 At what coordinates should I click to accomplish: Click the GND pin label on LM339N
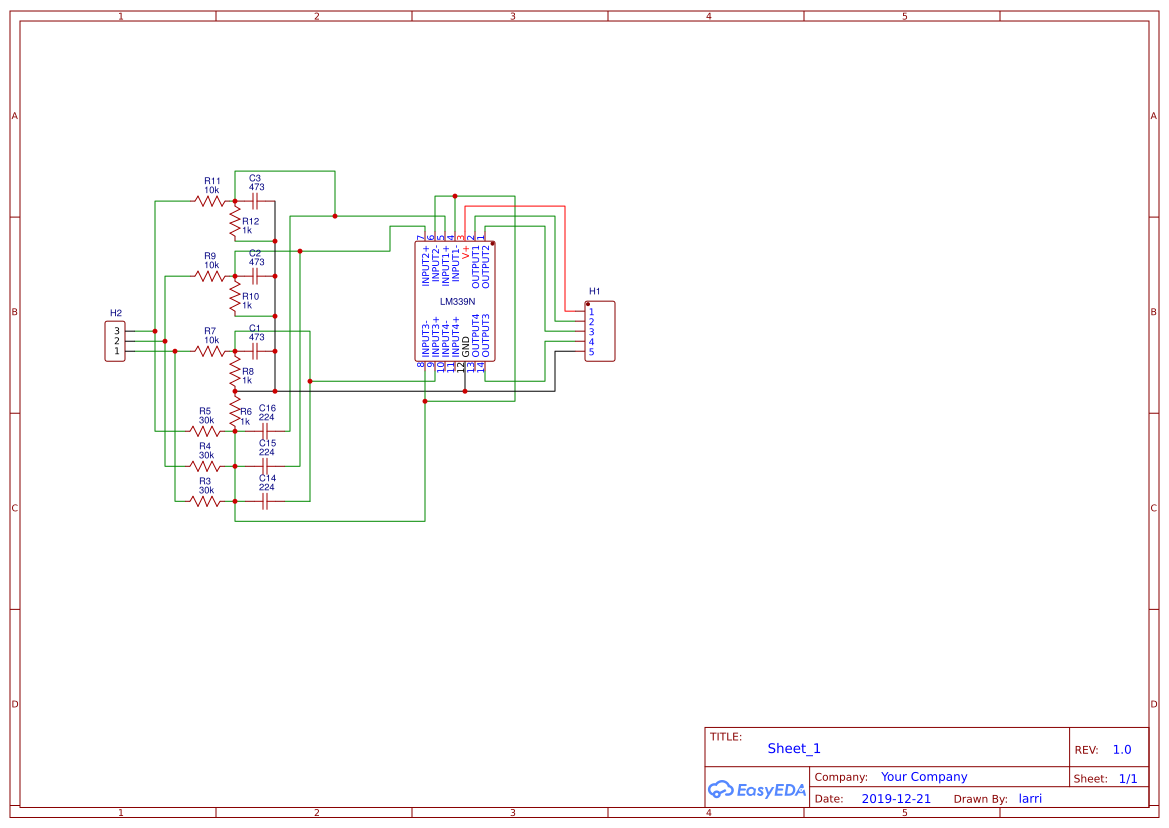[x=466, y=347]
